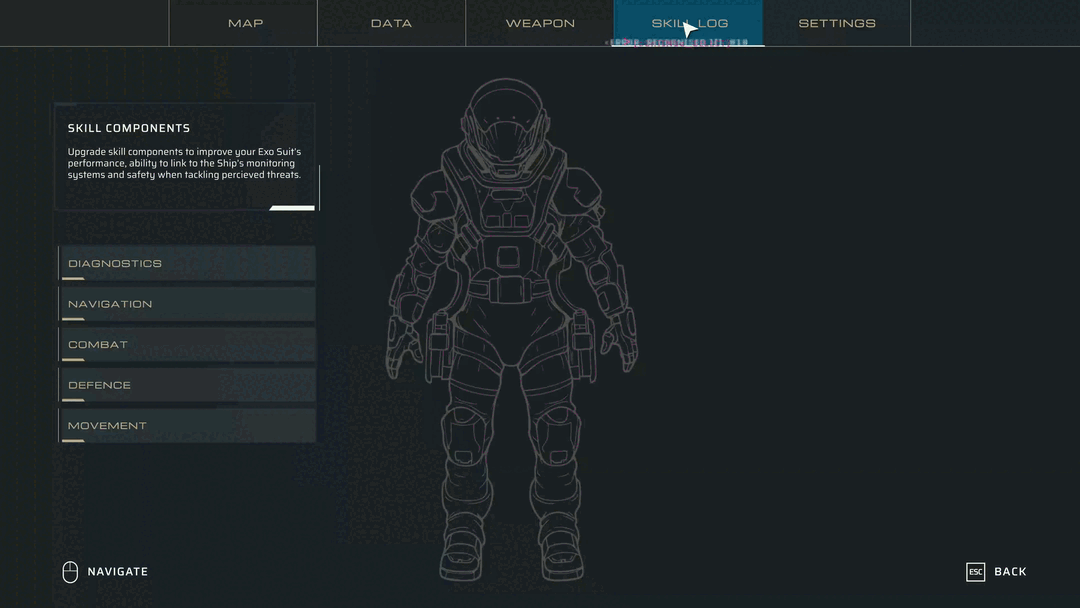This screenshot has height=608, width=1080.
Task: Switch to the WEAPON tab
Action: pos(539,22)
